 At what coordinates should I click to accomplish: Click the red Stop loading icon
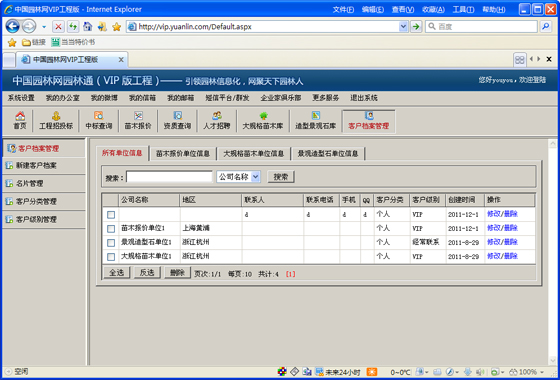click(x=58, y=26)
